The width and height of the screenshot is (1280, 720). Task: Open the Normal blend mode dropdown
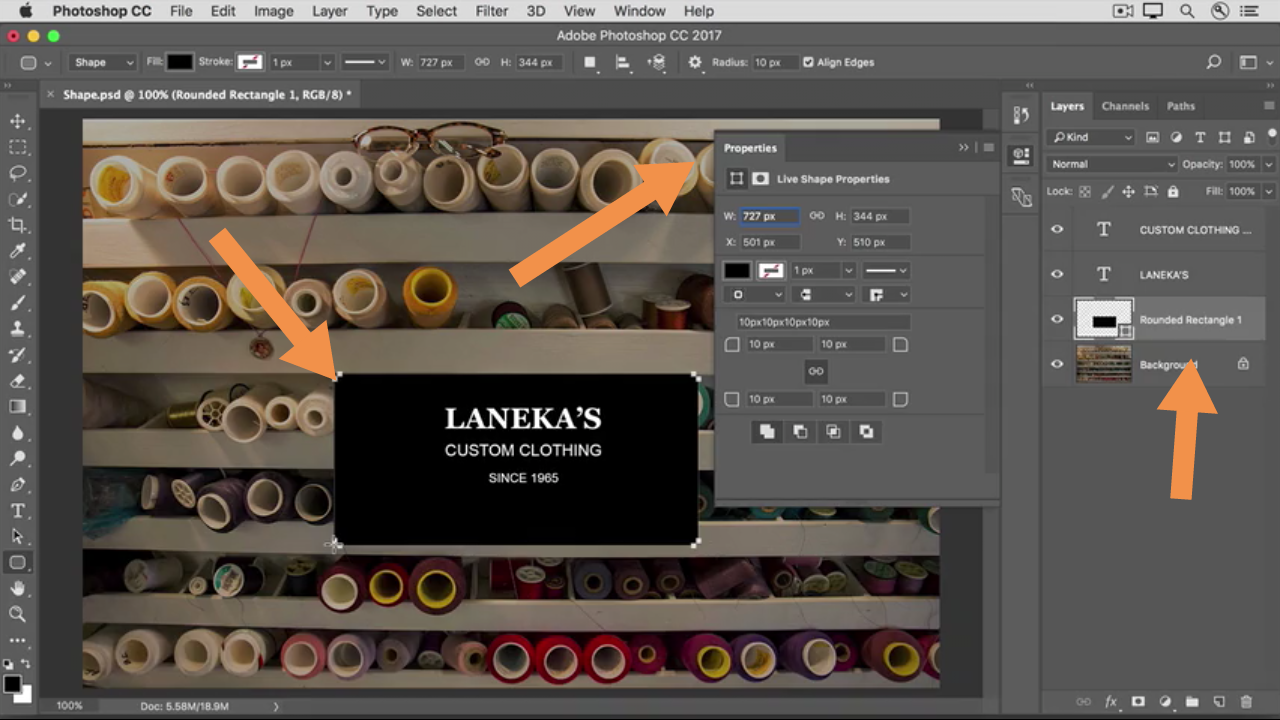point(1112,164)
